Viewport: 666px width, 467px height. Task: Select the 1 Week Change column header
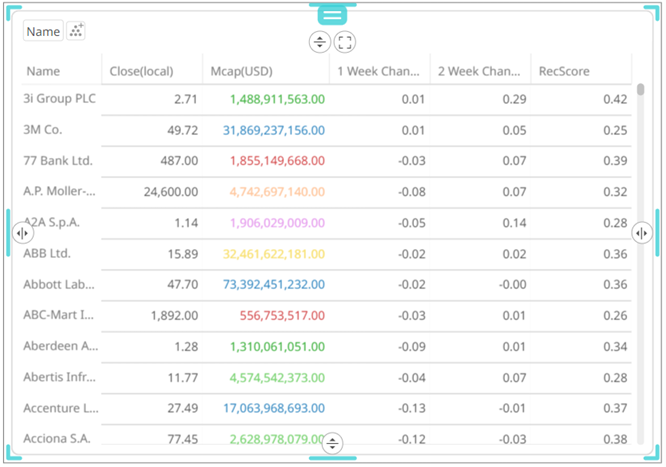[x=378, y=71]
